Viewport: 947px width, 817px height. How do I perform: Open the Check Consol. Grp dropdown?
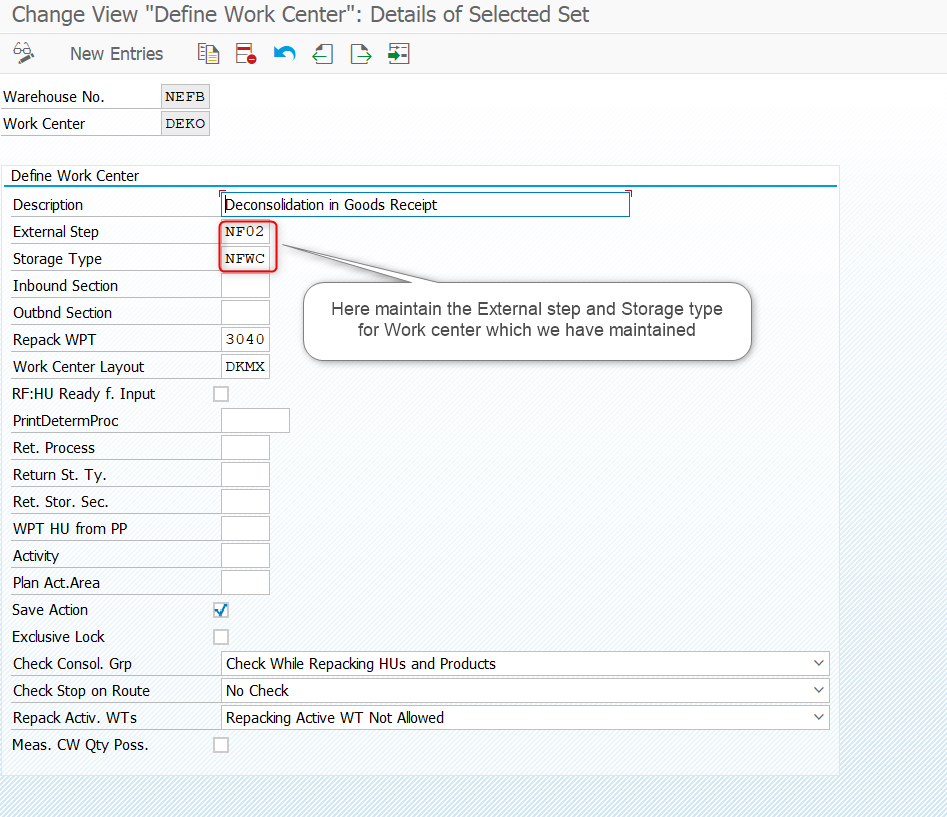click(525, 664)
